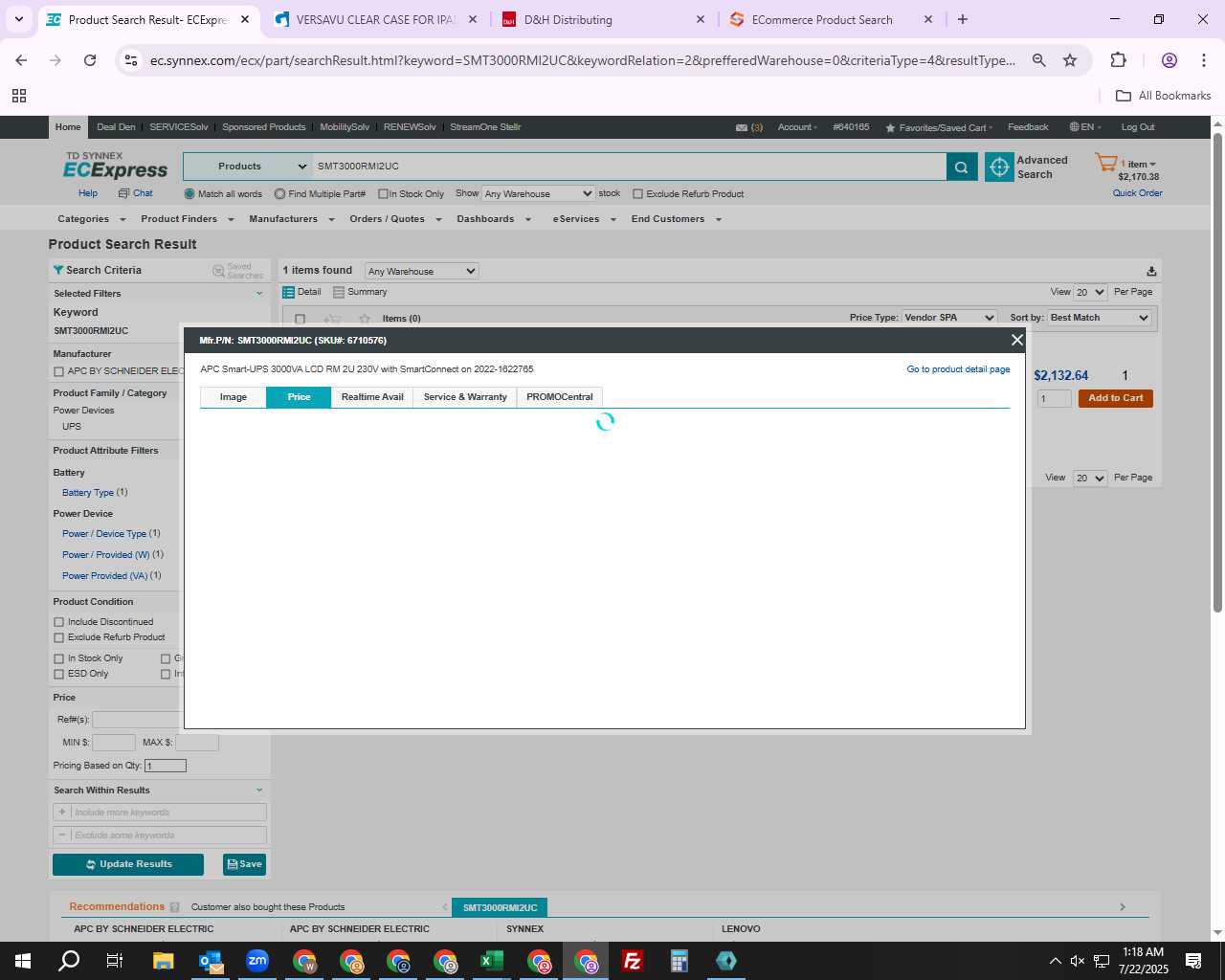Viewport: 1225px width, 980px height.
Task: Switch to Image tab in popup
Action: click(x=234, y=397)
